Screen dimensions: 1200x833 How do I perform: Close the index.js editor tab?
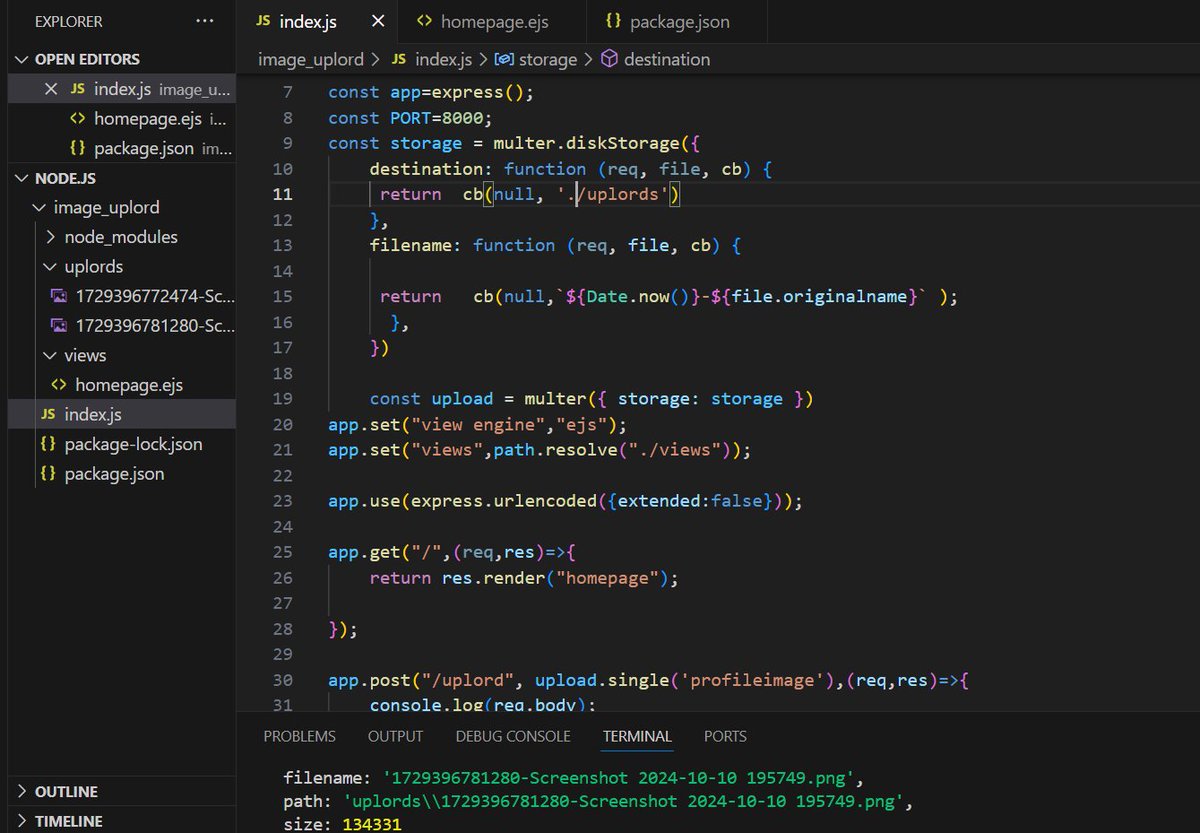pos(377,21)
